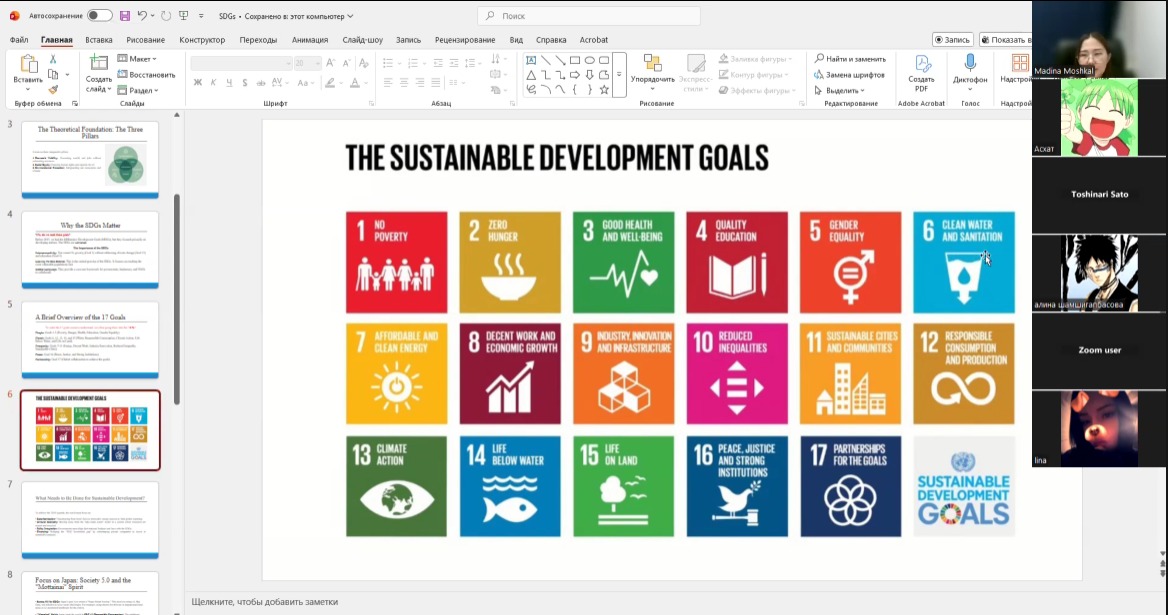Expand the shapes gallery more arrow
1168x615 pixels.
[619, 75]
